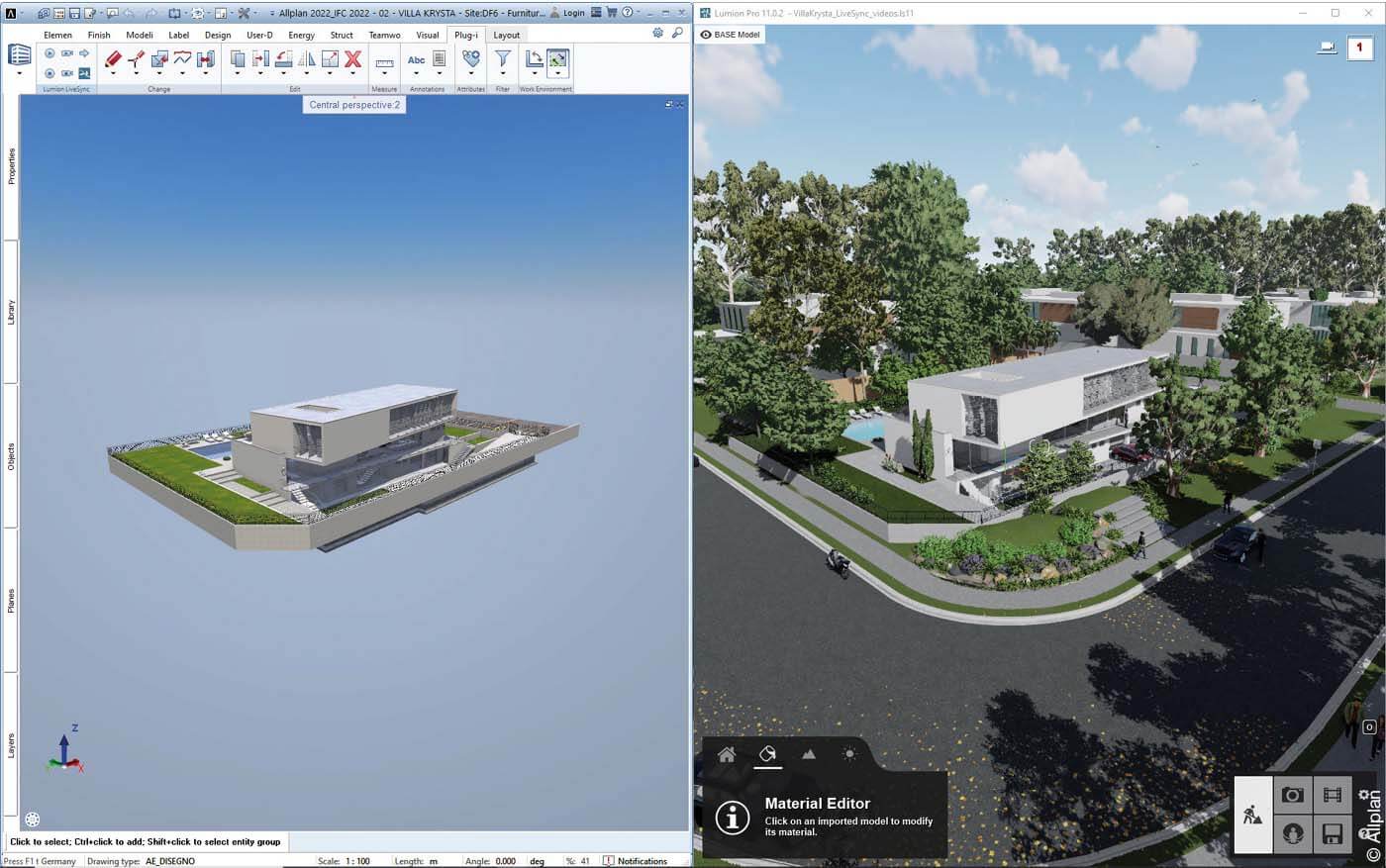1386x868 pixels.
Task: Select the Lumion Materials paint bucket tab
Action: click(767, 754)
